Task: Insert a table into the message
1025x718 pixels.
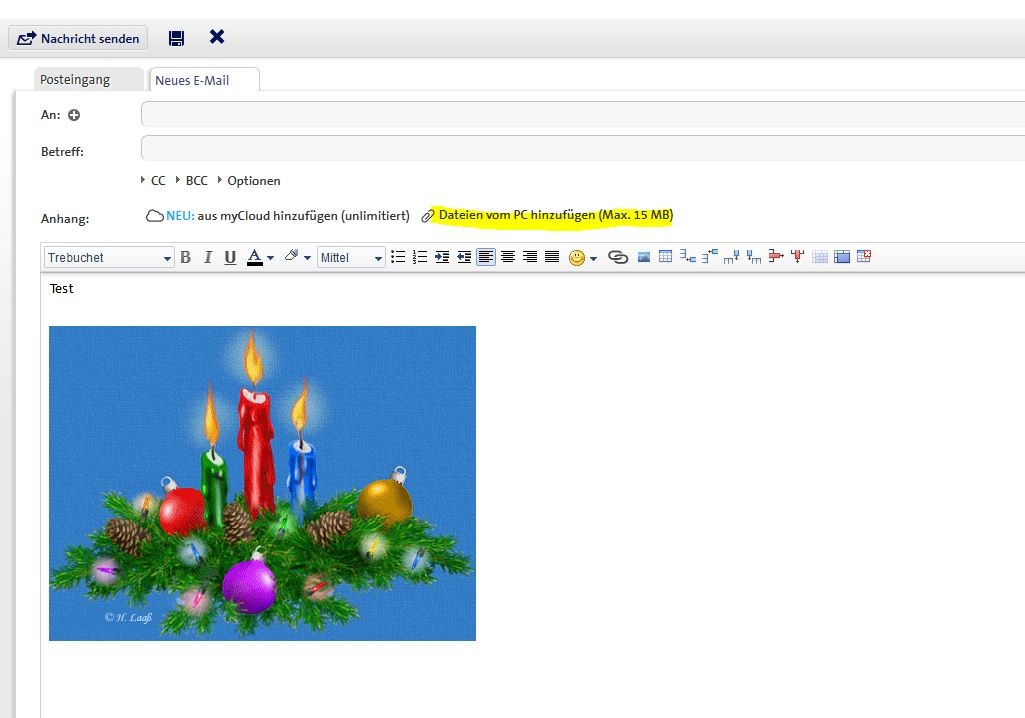Action: [665, 257]
